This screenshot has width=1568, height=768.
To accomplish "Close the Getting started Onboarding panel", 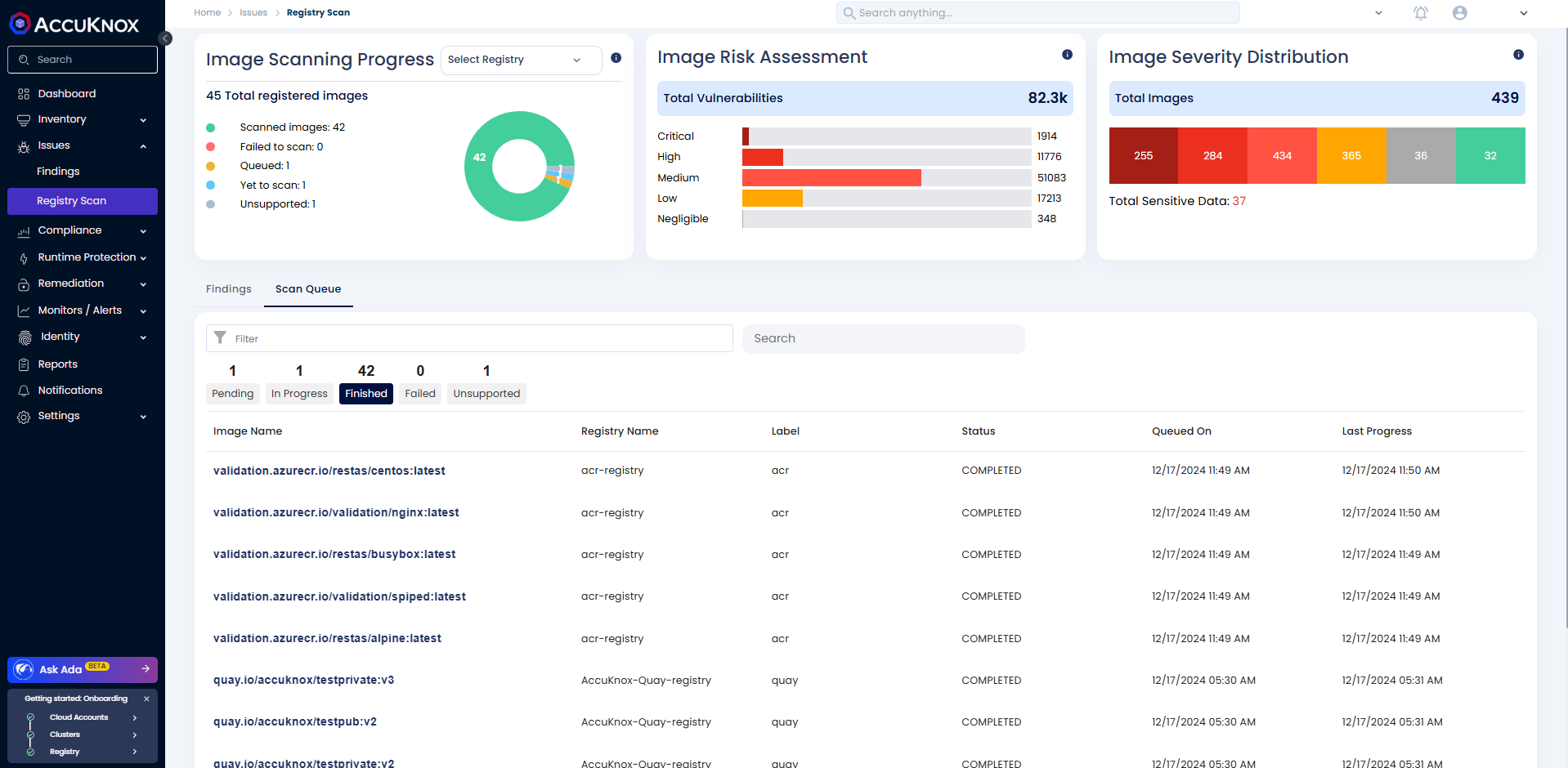I will [146, 699].
